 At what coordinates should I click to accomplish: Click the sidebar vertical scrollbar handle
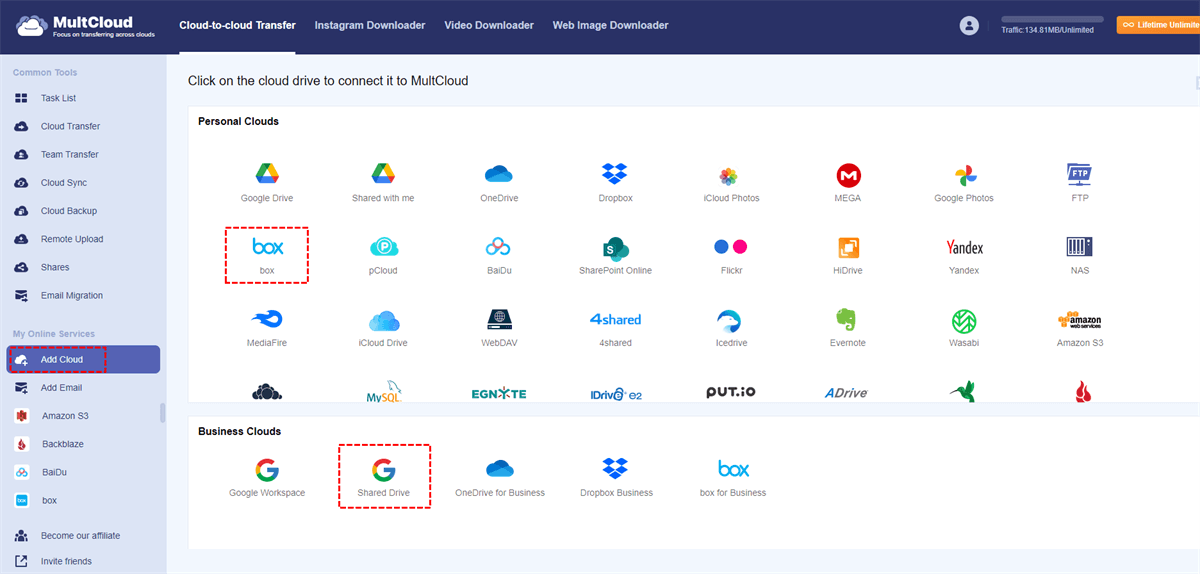[x=163, y=413]
